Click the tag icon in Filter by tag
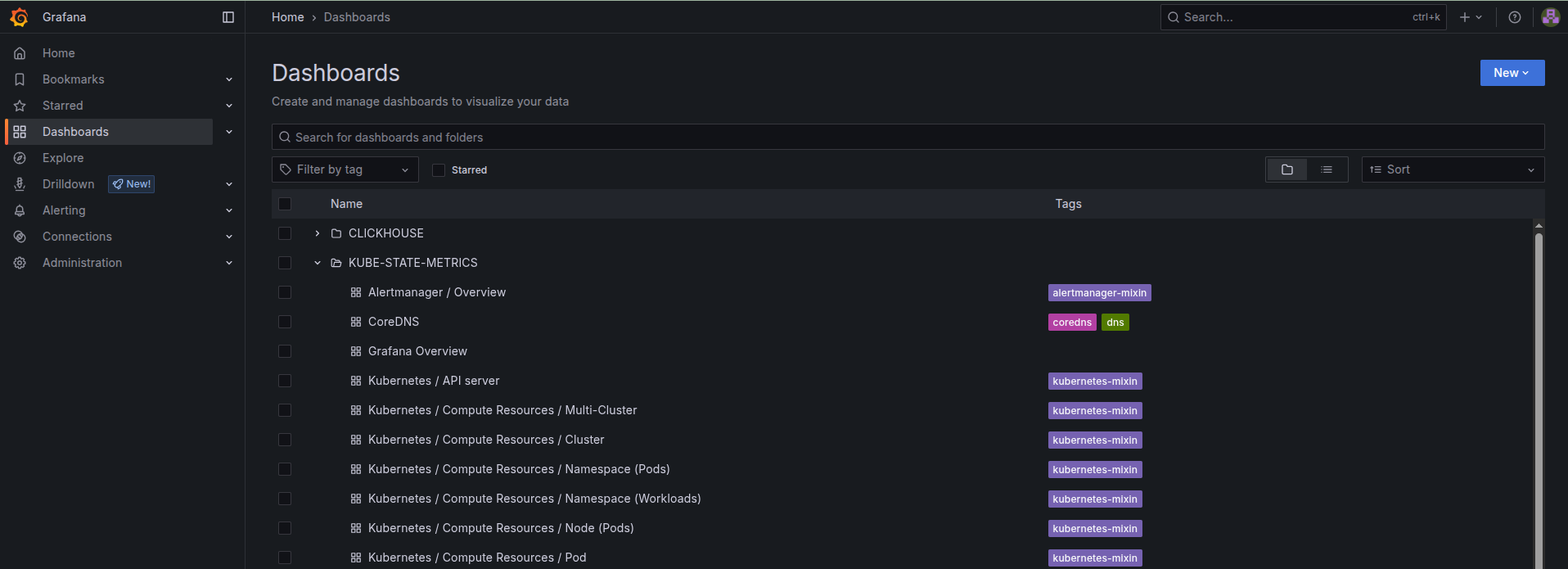The image size is (1568, 569). [286, 169]
